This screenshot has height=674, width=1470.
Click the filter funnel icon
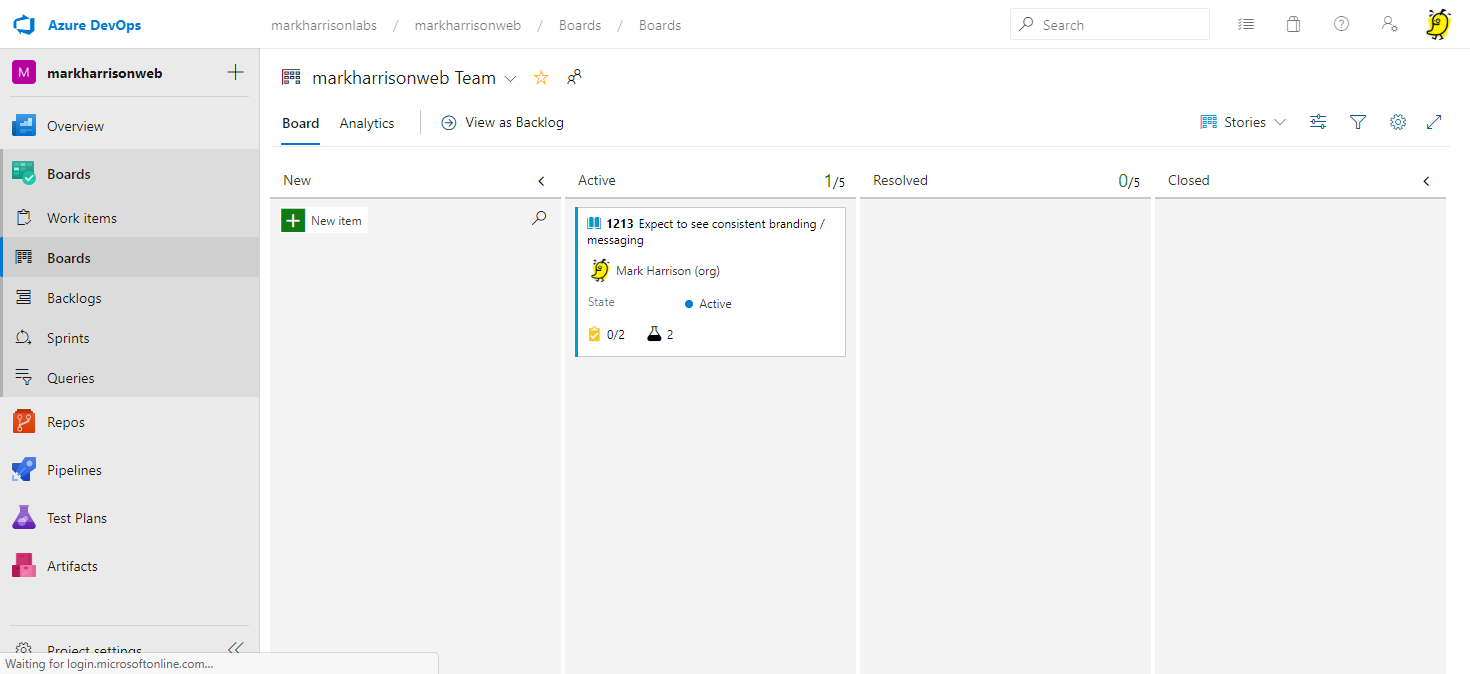pyautogui.click(x=1358, y=122)
